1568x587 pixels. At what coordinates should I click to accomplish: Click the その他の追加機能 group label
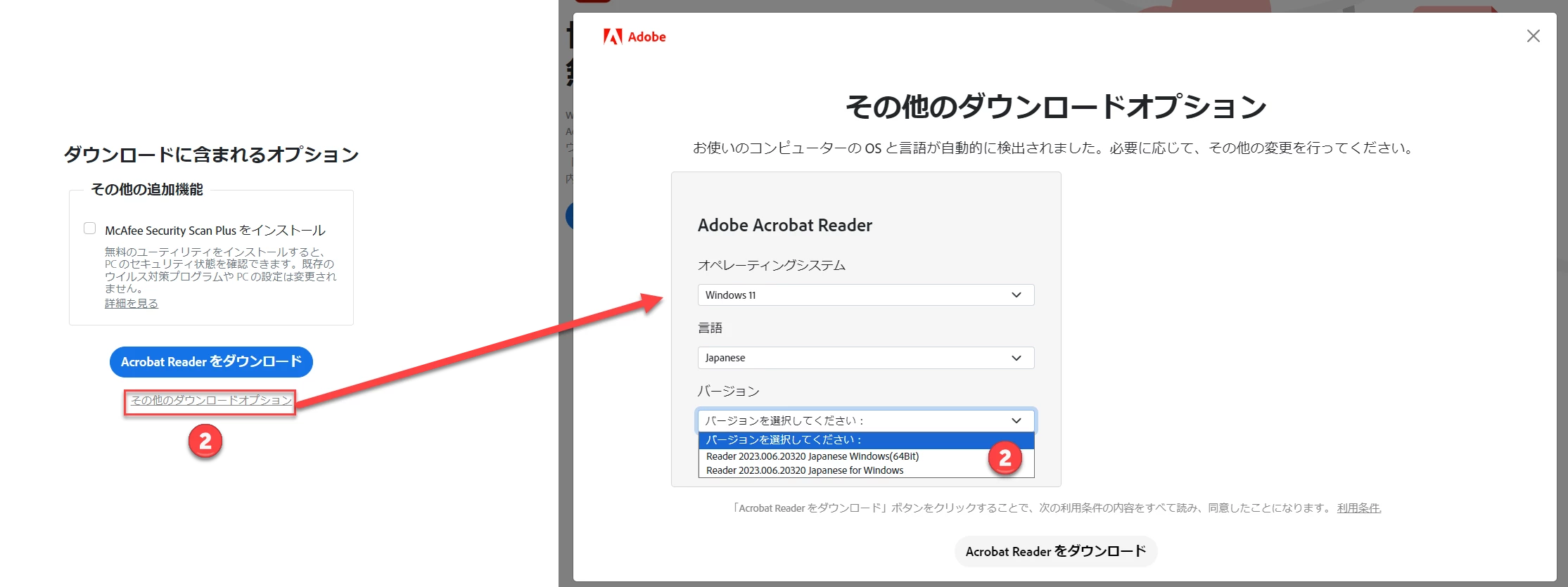click(147, 189)
